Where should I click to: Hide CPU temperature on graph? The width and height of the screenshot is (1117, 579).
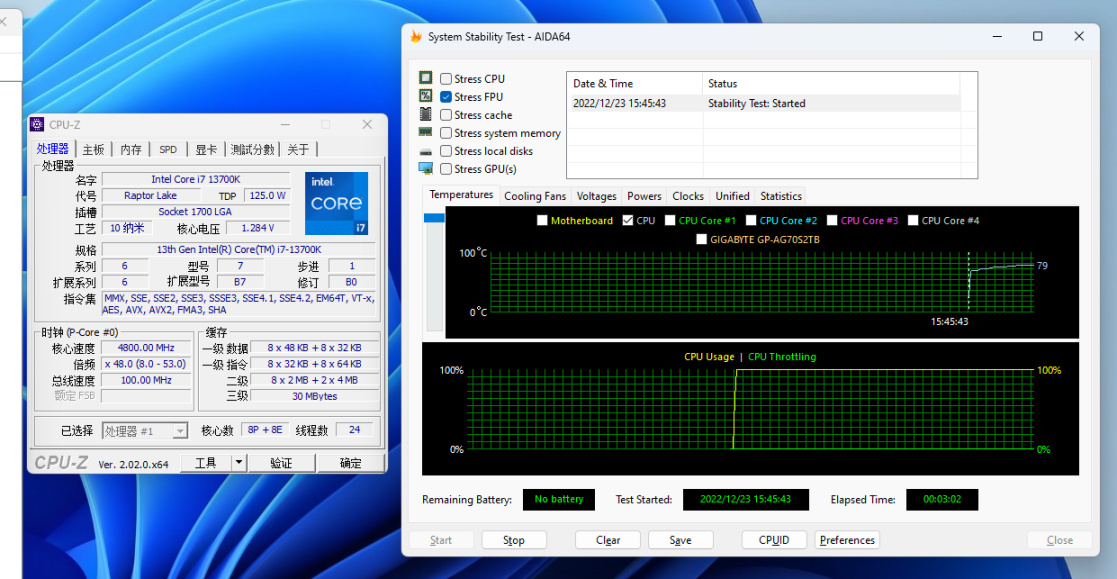pyautogui.click(x=628, y=221)
